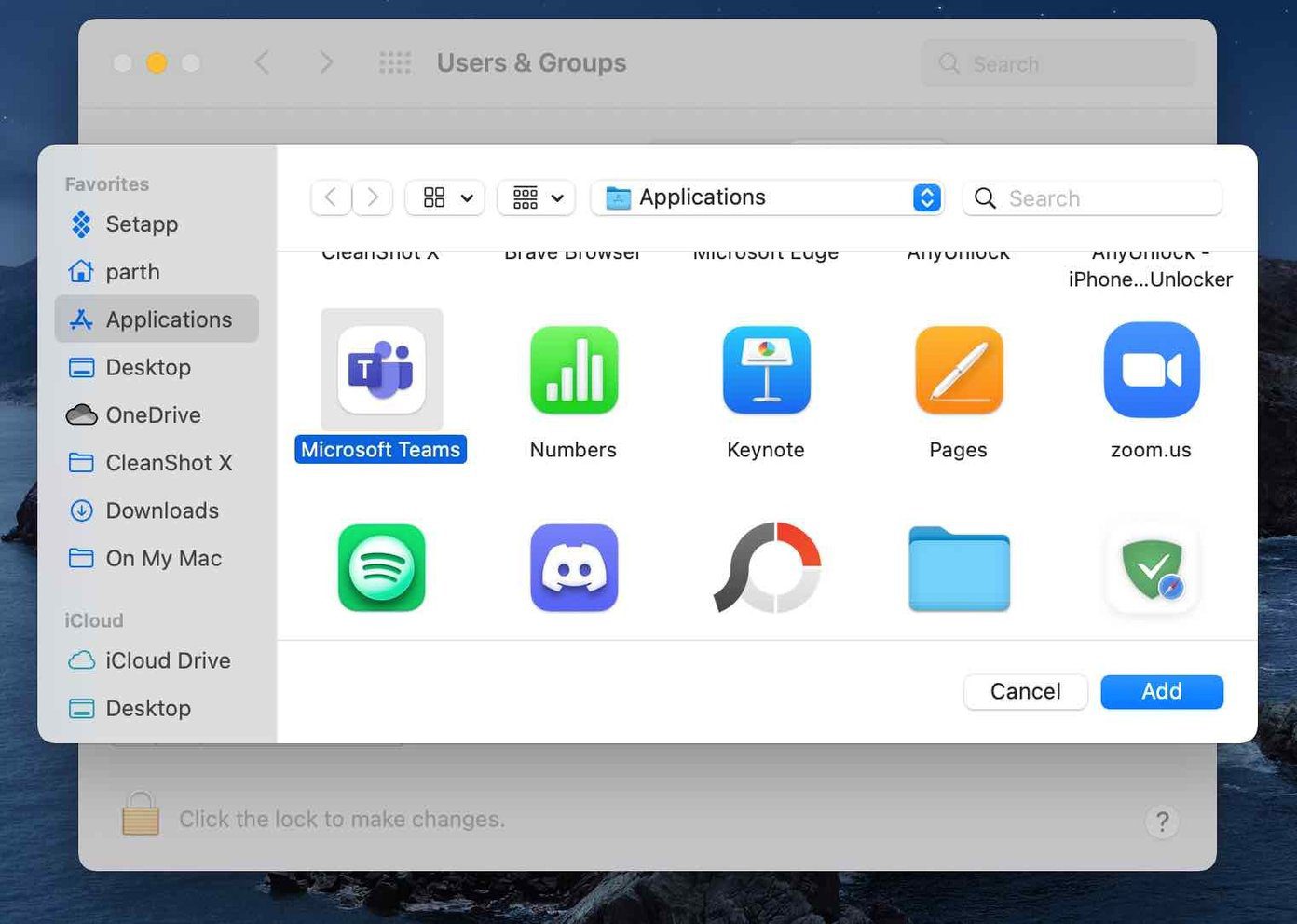
Task: Open the icon view options dropdown
Action: [445, 197]
